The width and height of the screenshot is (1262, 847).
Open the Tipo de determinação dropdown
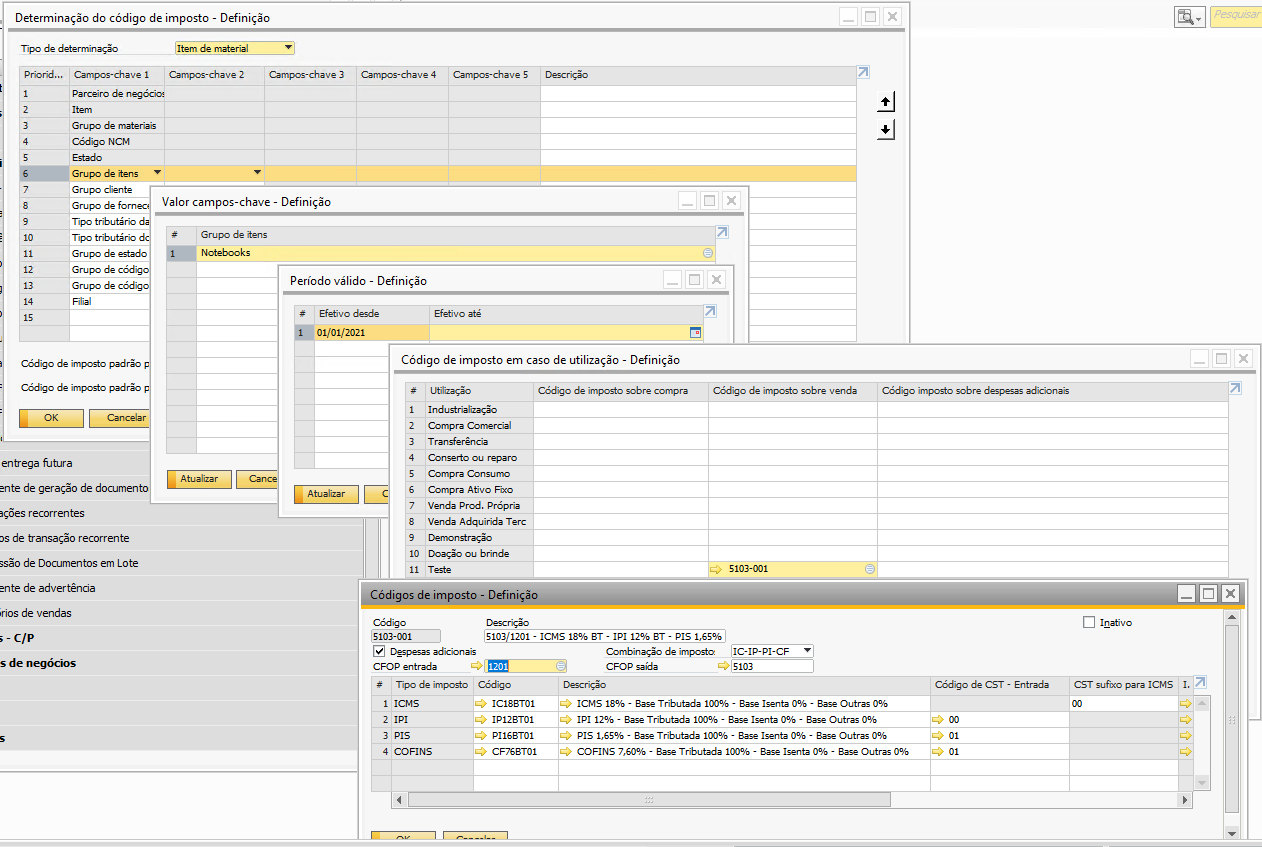click(288, 48)
